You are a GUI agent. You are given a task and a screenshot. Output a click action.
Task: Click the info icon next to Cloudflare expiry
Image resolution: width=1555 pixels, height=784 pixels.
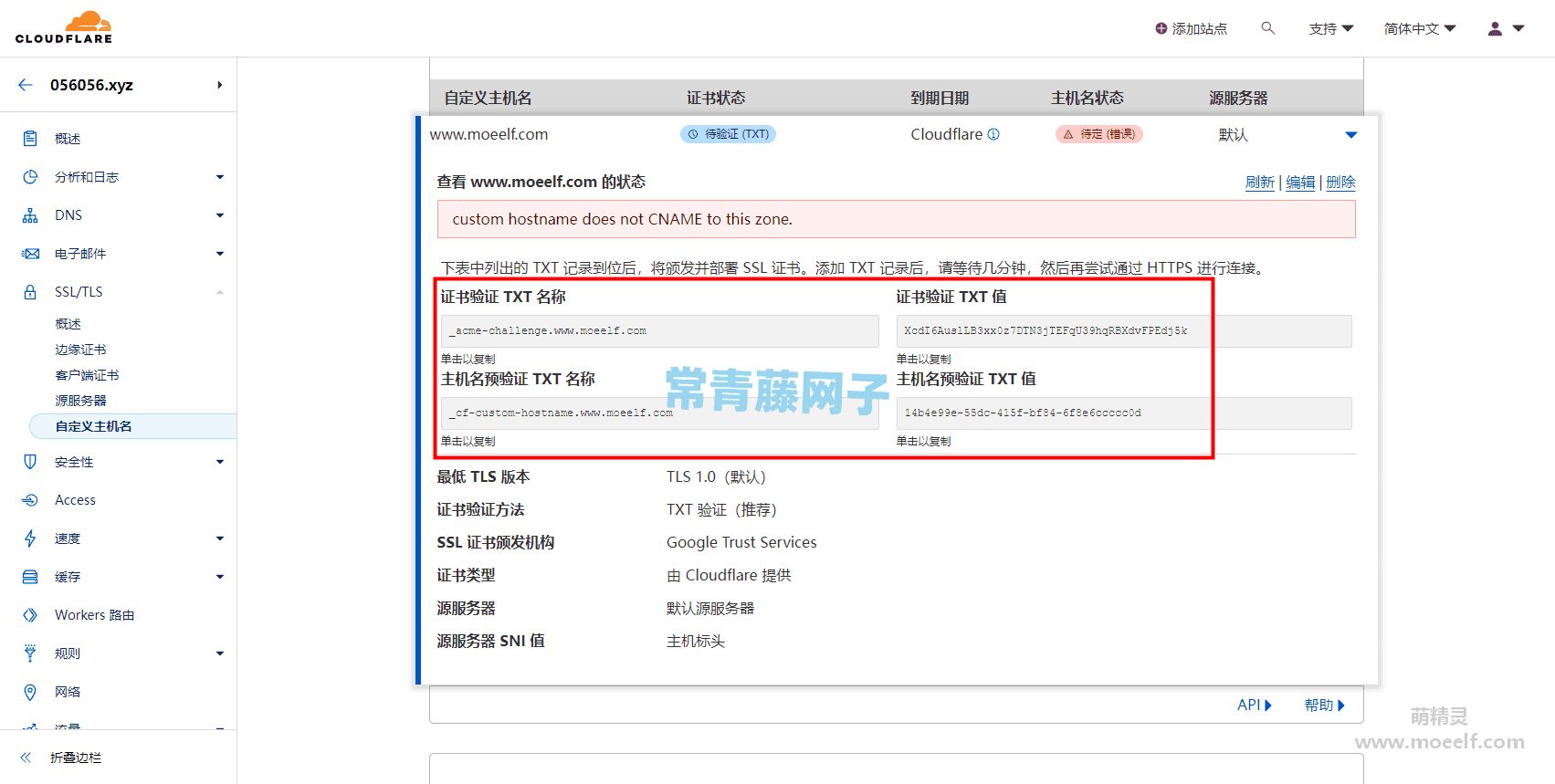(x=993, y=134)
